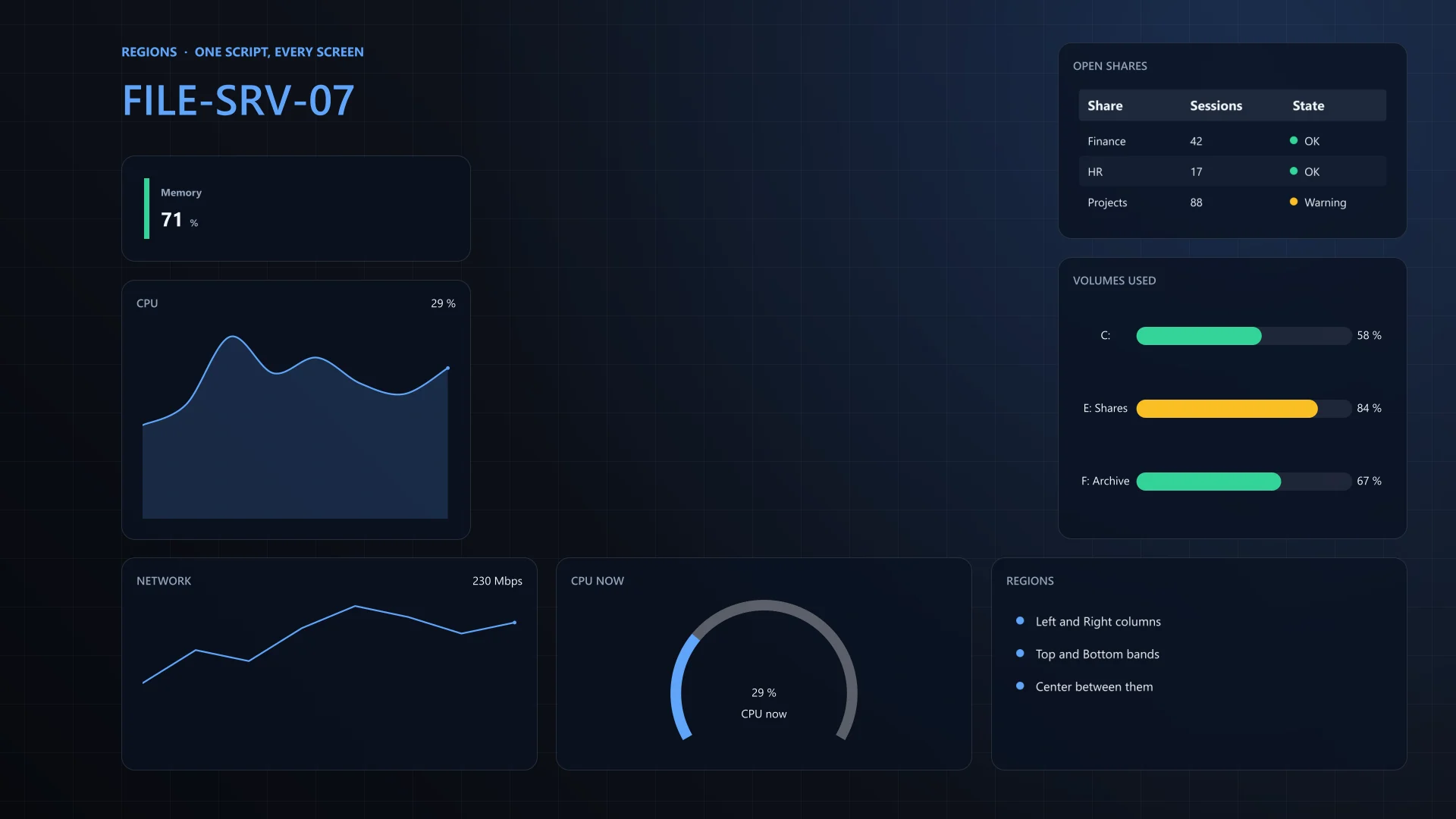Click bullet beside 'Center between them'
This screenshot has height=819, width=1456.
click(1020, 686)
